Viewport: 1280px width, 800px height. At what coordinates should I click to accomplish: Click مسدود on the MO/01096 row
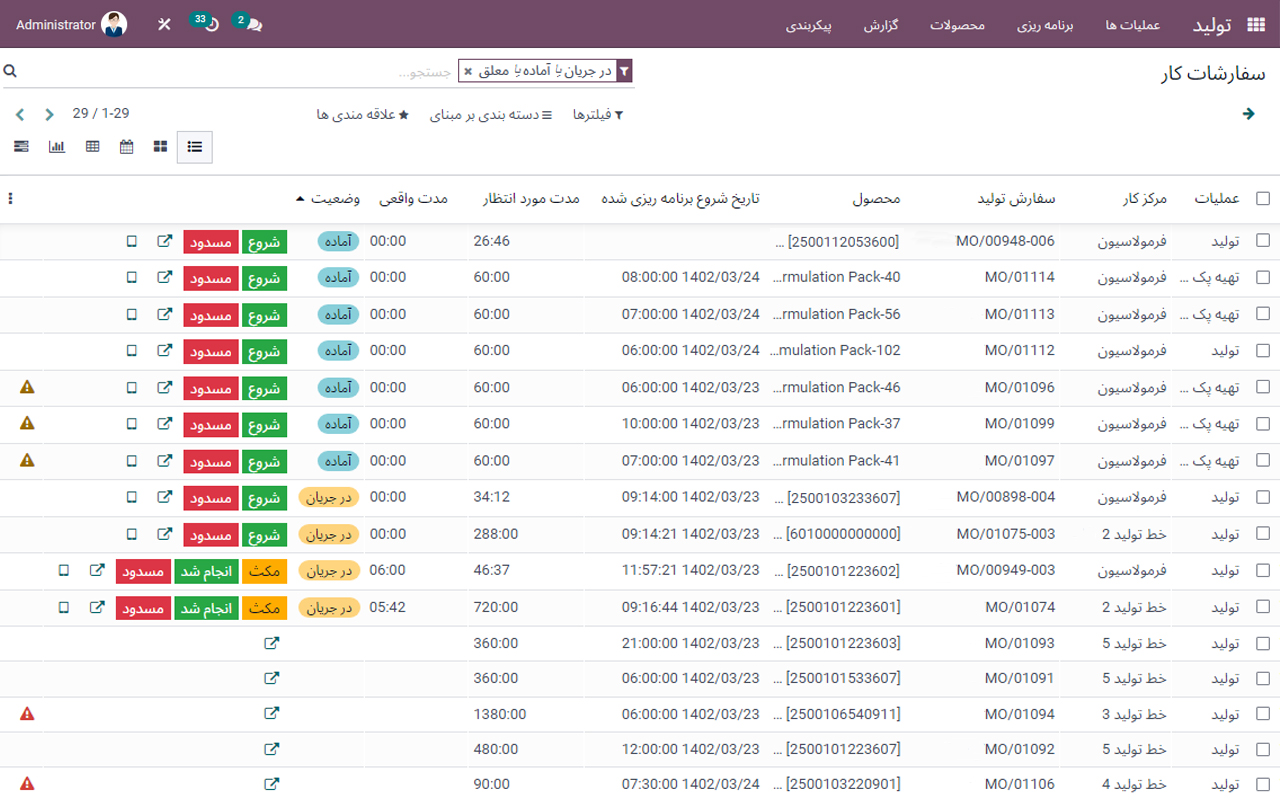click(x=212, y=387)
